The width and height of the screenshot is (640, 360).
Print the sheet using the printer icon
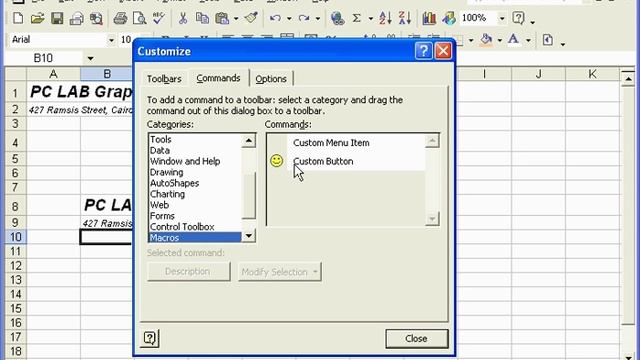pyautogui.click(x=120, y=18)
